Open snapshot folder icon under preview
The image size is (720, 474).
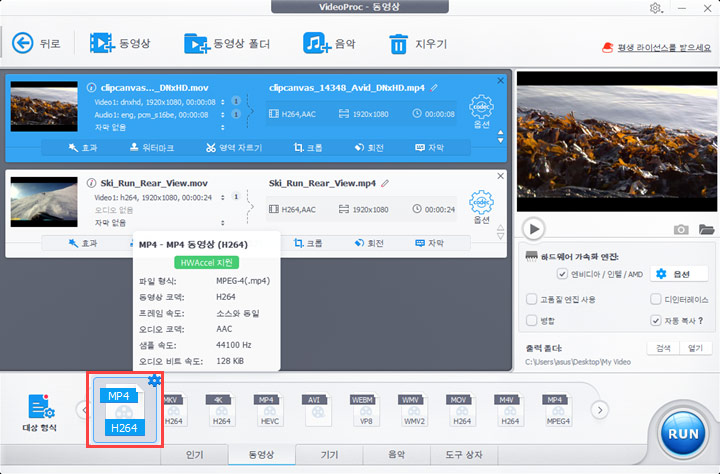click(707, 229)
